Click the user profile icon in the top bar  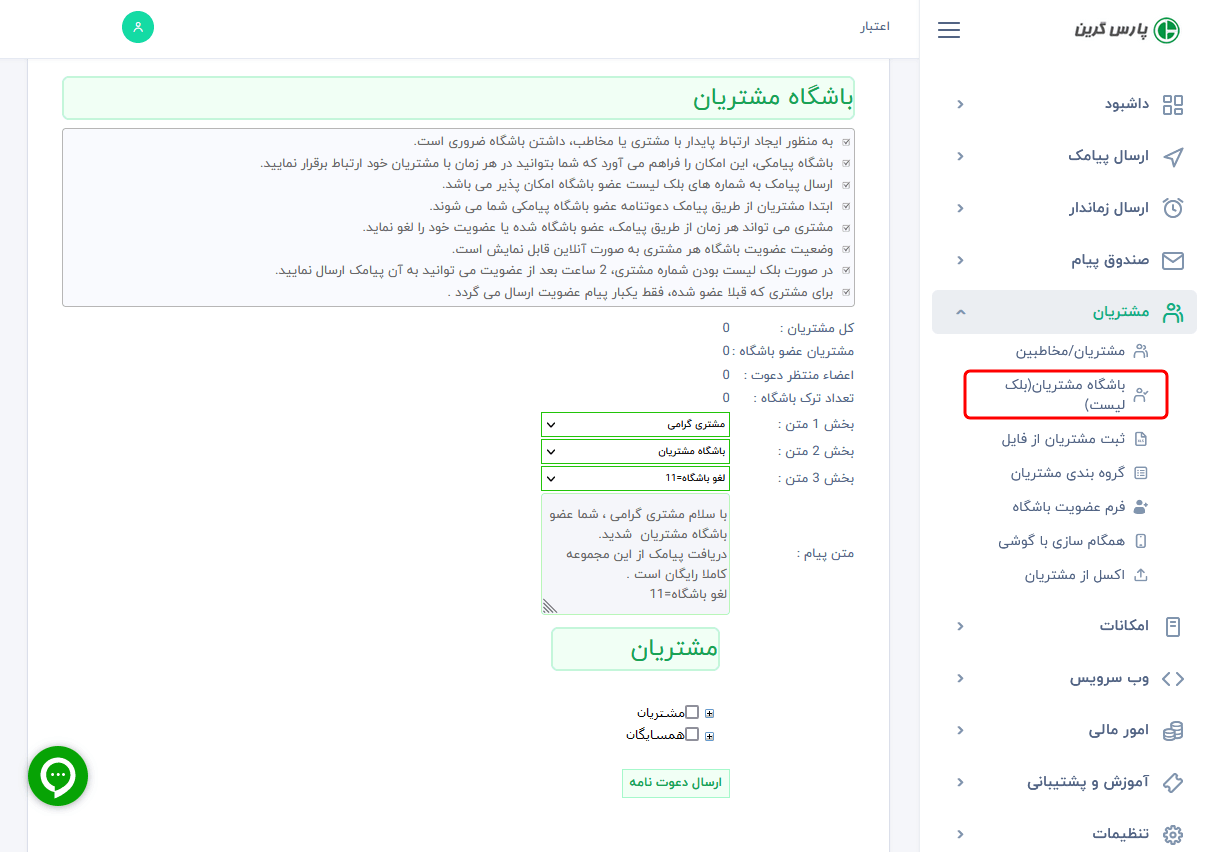tap(138, 27)
